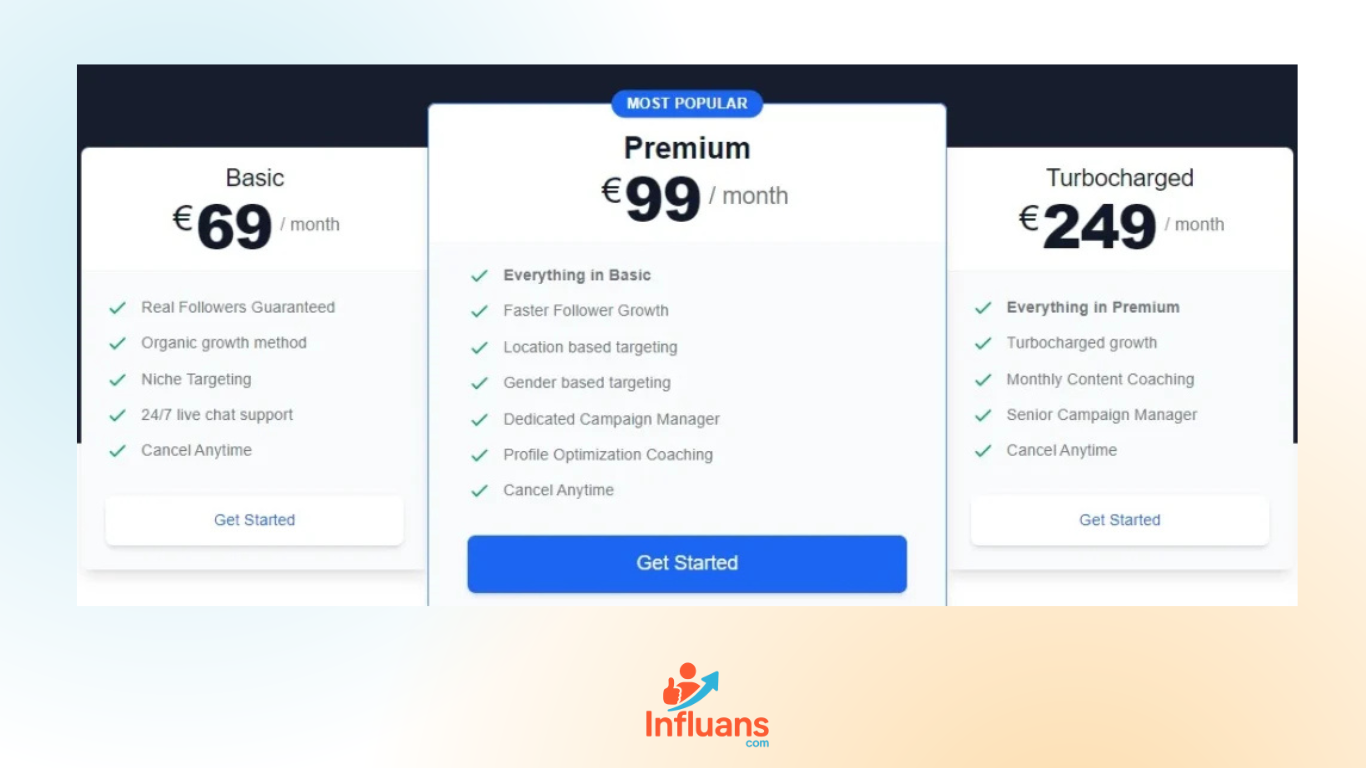Click the Location based targeting text
The image size is (1366, 768).
point(590,347)
